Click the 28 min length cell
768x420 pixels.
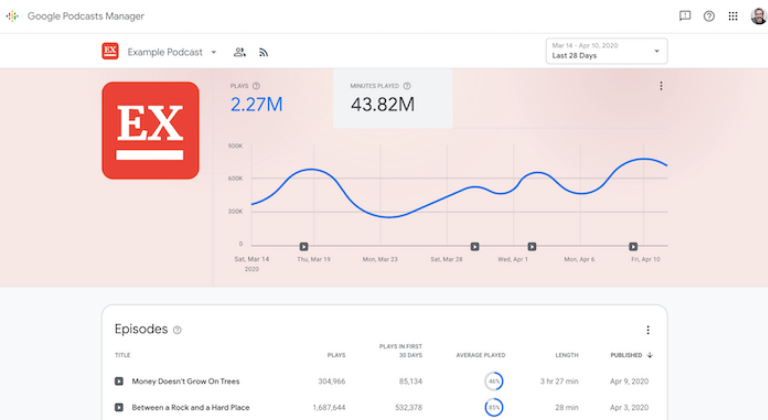567,407
